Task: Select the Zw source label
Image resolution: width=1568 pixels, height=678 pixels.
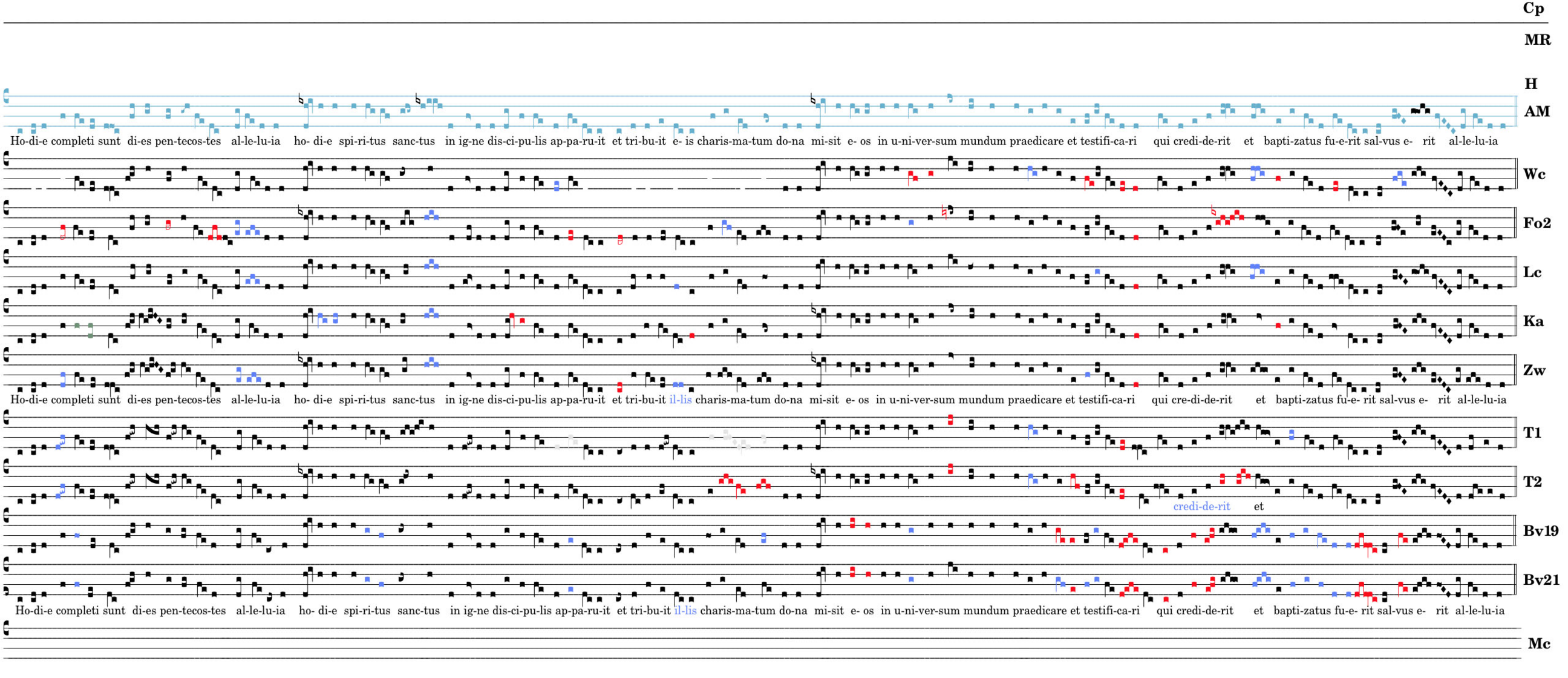Action: 1534,370
